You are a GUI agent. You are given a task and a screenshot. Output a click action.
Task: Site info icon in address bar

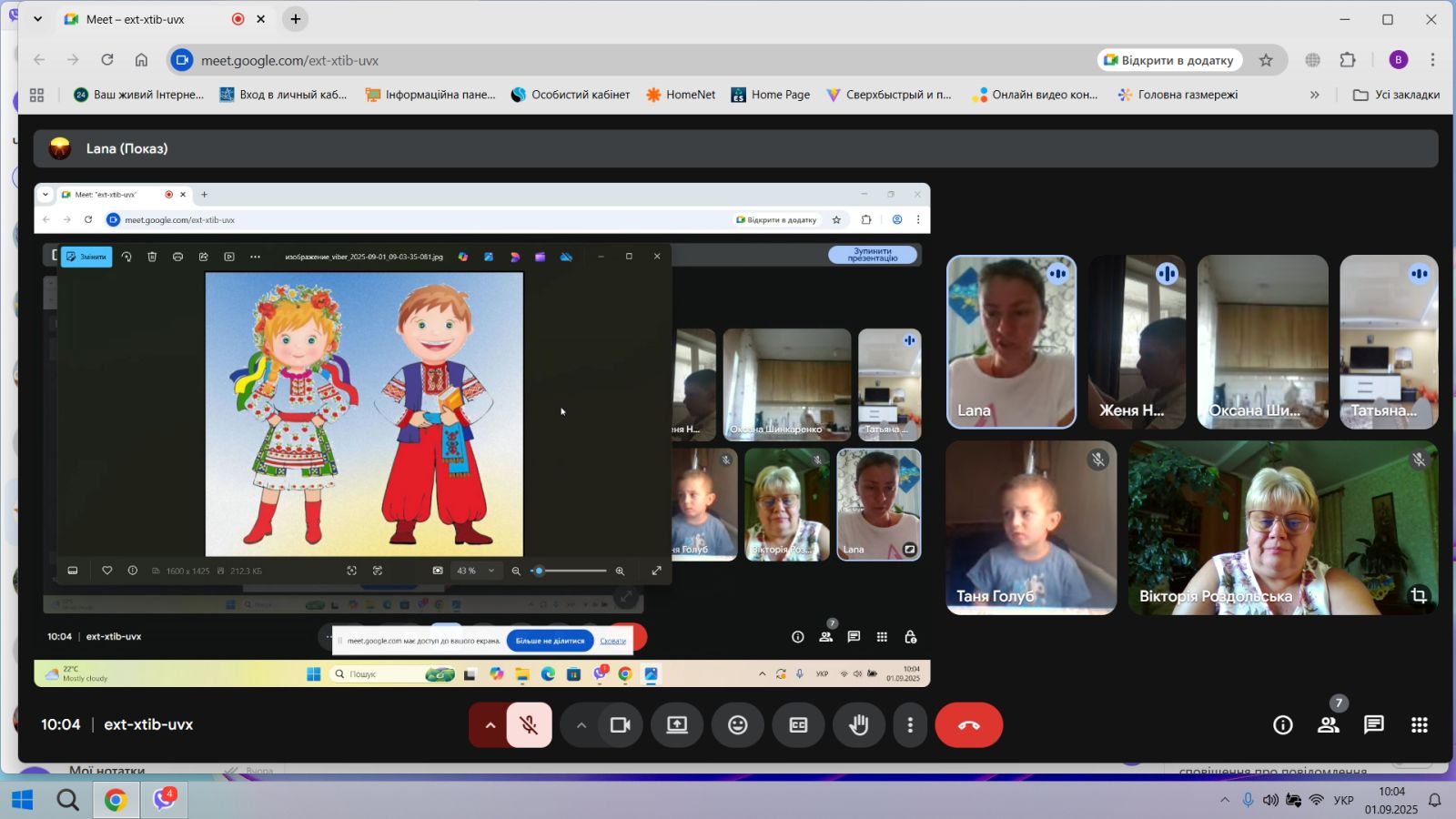click(x=182, y=60)
